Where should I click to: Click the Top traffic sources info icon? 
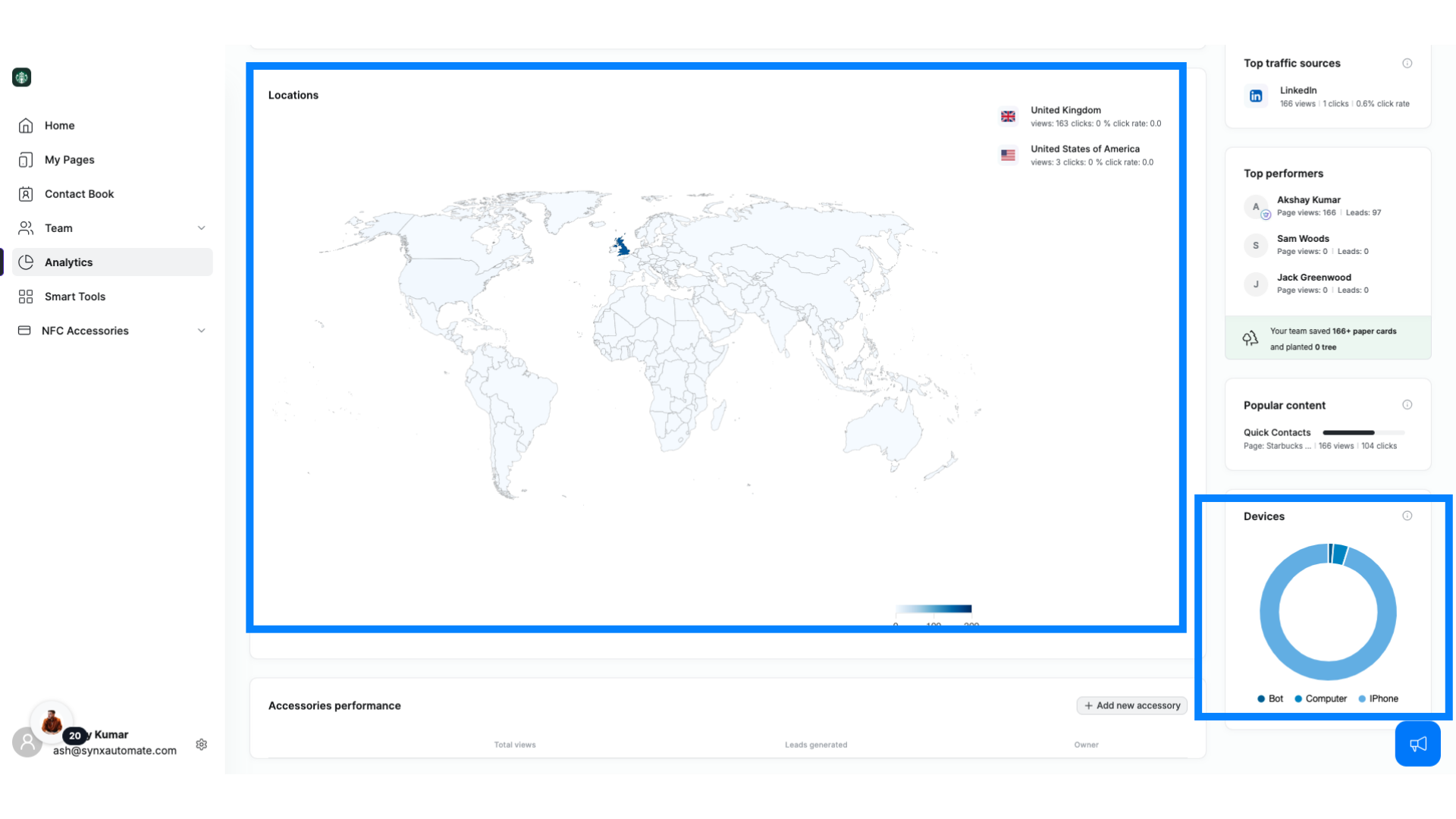point(1407,62)
